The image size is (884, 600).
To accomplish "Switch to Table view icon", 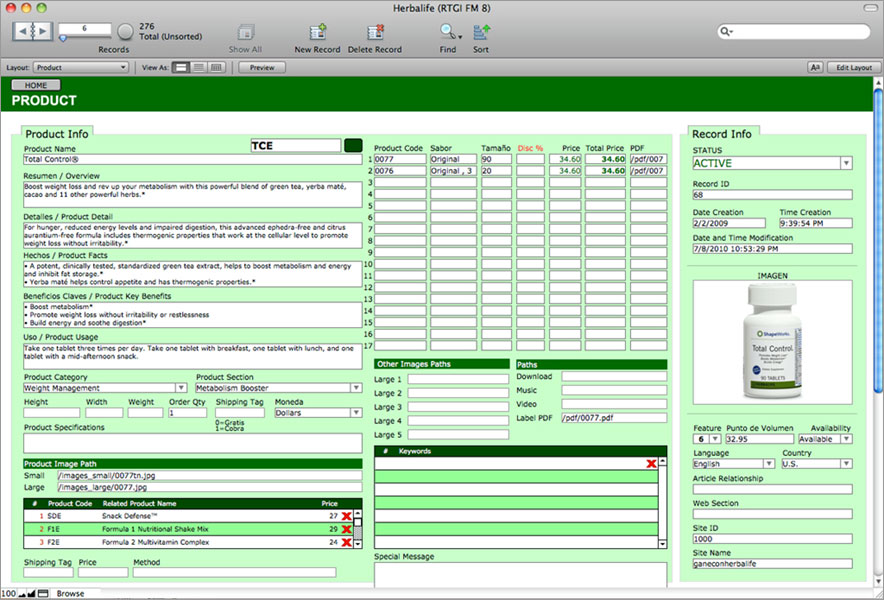I will coord(216,68).
